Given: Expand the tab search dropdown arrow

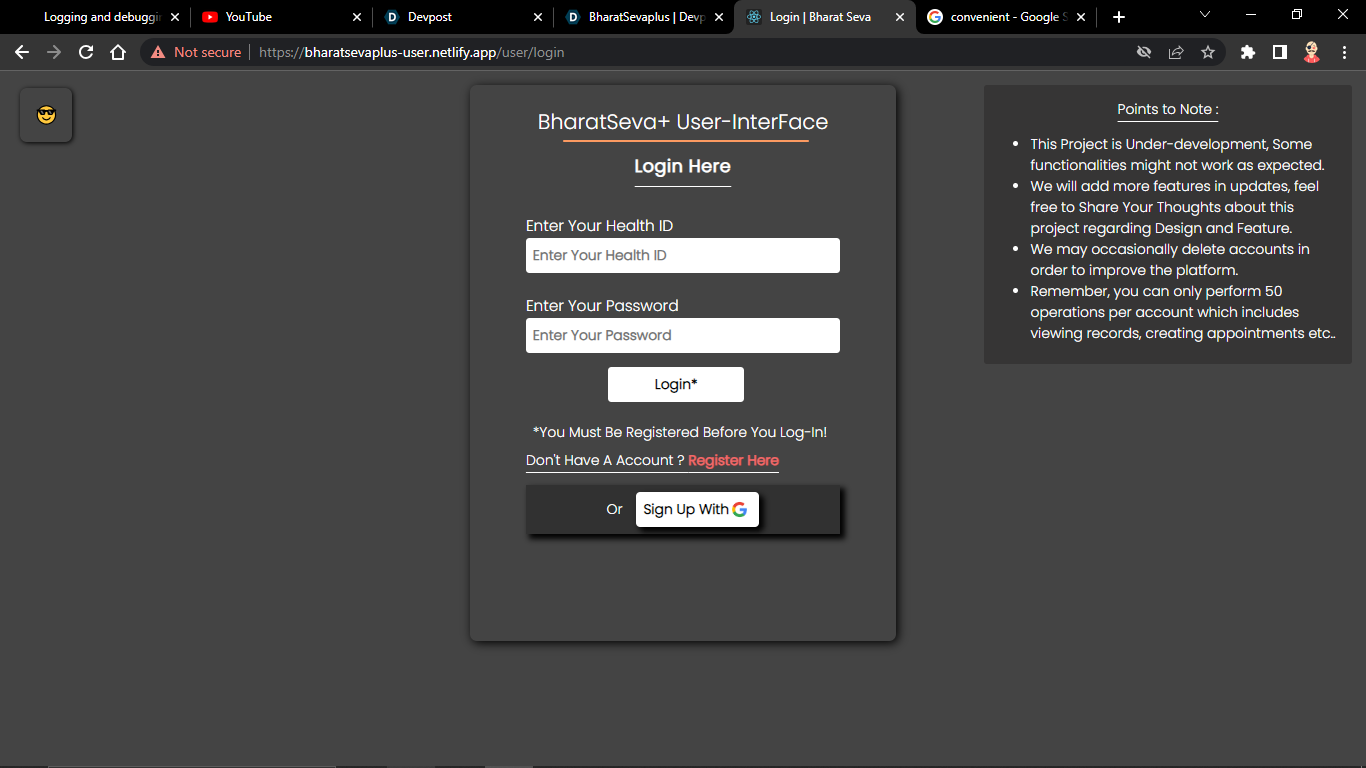Looking at the screenshot, I should [x=1205, y=15].
